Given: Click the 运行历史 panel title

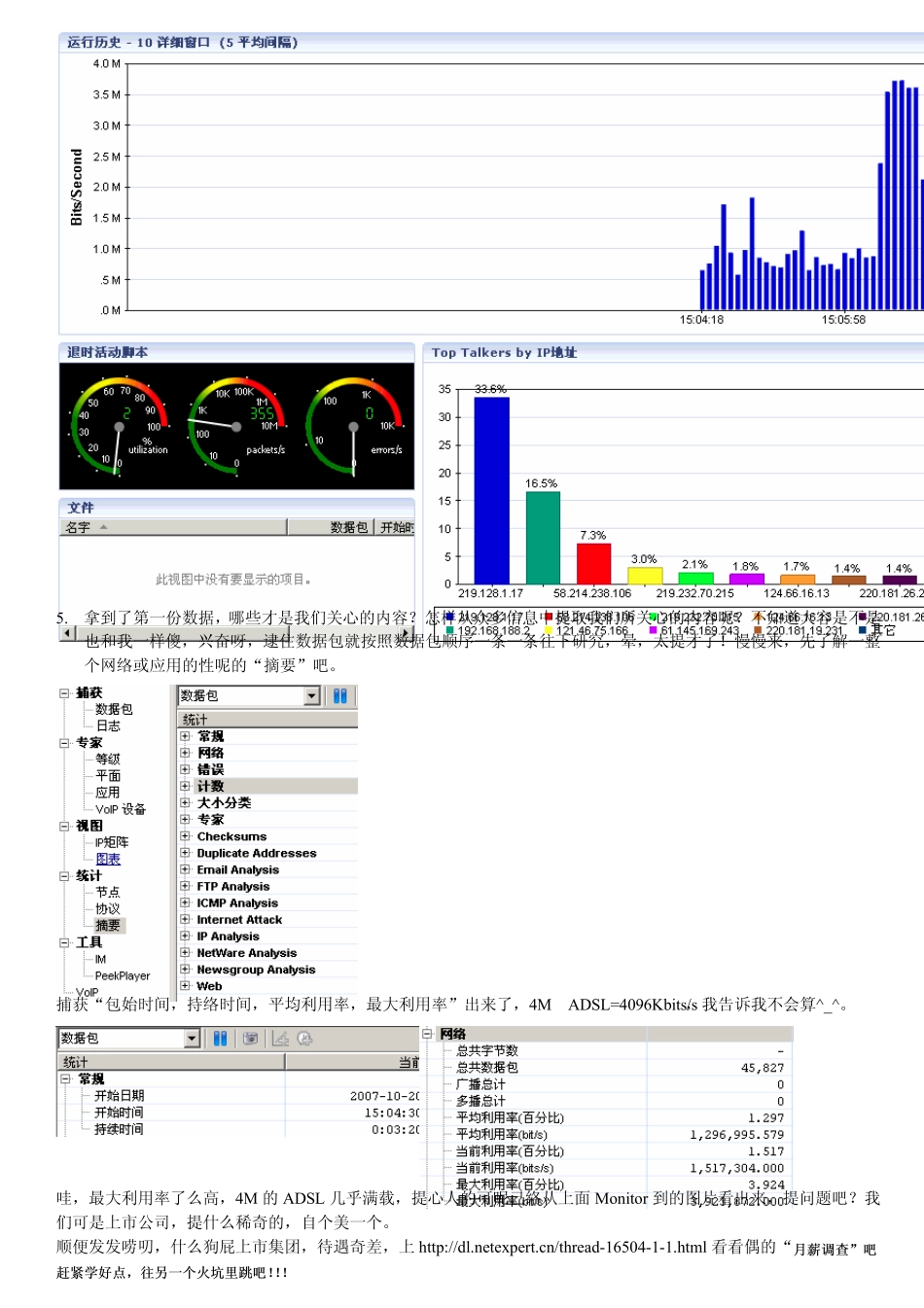Looking at the screenshot, I should point(183,42).
